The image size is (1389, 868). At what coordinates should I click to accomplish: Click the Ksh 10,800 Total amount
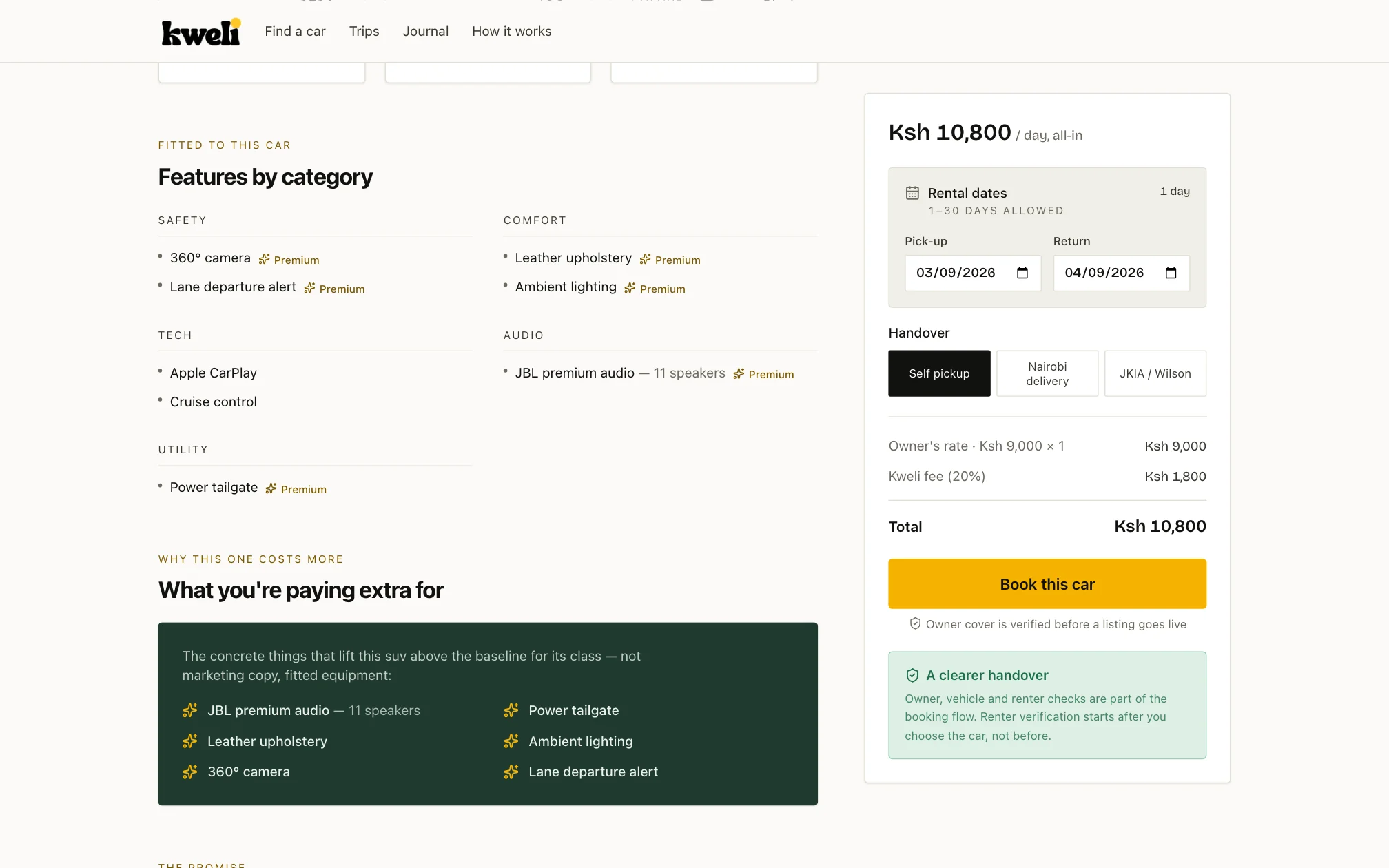(1160, 526)
